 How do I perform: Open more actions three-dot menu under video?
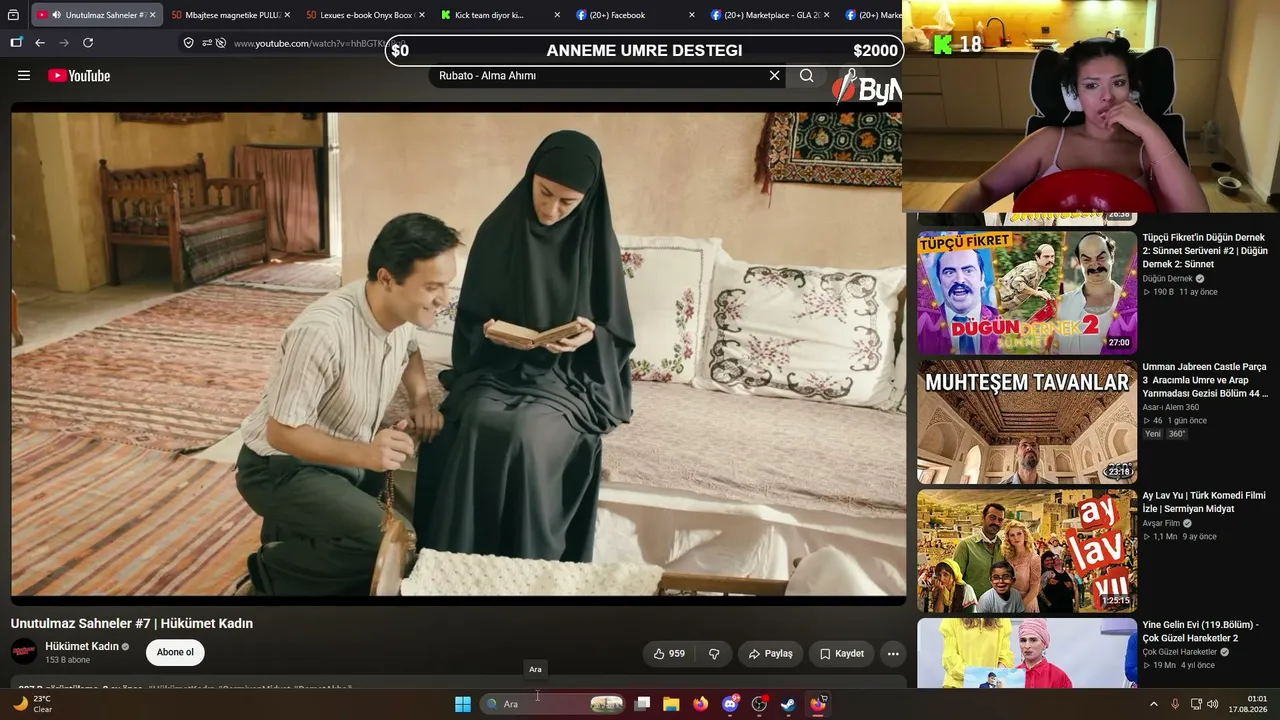(x=893, y=654)
